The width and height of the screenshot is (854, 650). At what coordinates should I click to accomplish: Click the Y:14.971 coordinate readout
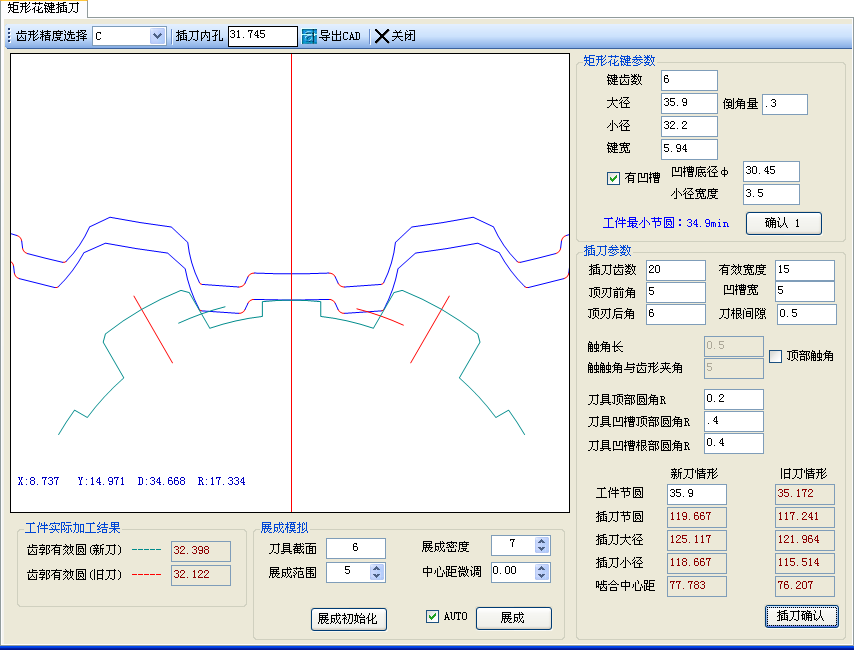[x=101, y=481]
